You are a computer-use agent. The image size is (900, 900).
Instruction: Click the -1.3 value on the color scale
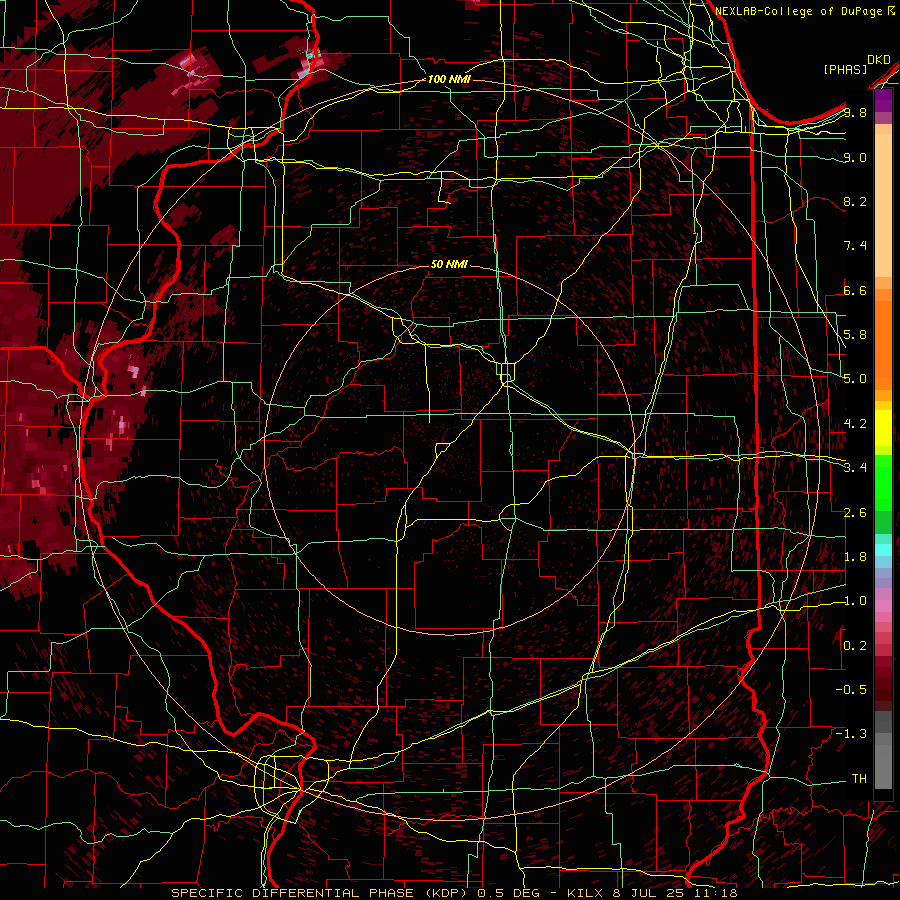[x=851, y=734]
